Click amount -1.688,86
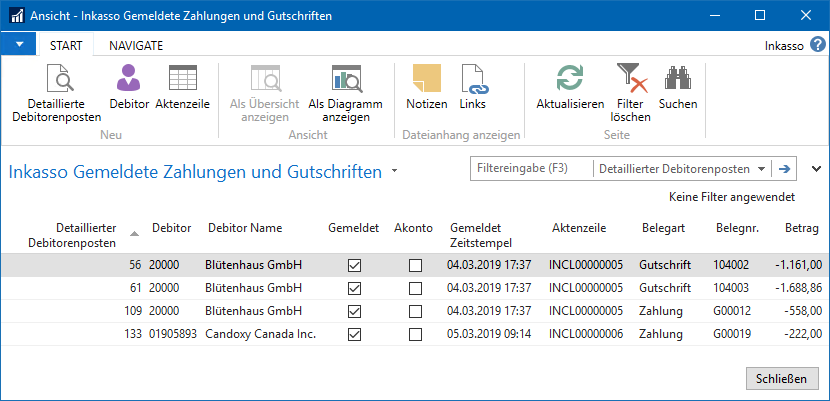830x401 pixels. pyautogui.click(x=799, y=288)
